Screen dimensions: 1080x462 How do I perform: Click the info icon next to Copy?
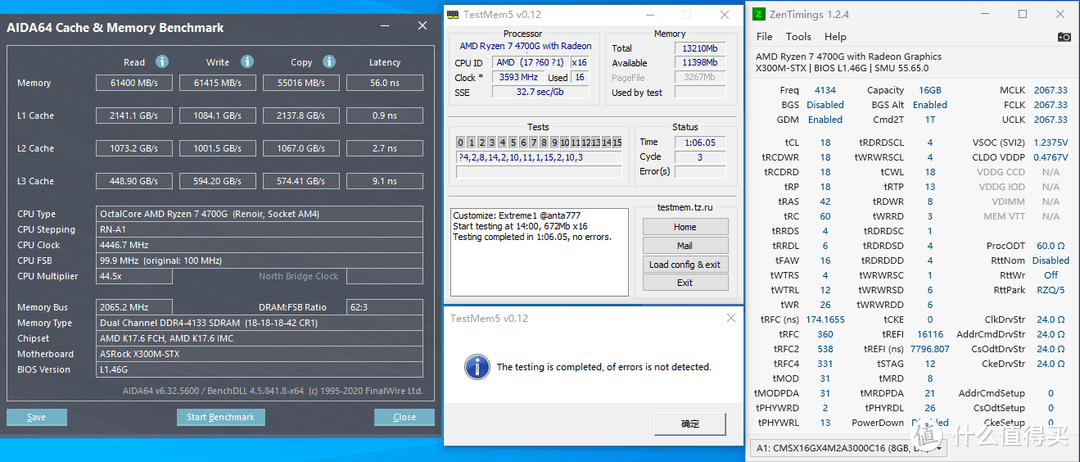pyautogui.click(x=329, y=62)
